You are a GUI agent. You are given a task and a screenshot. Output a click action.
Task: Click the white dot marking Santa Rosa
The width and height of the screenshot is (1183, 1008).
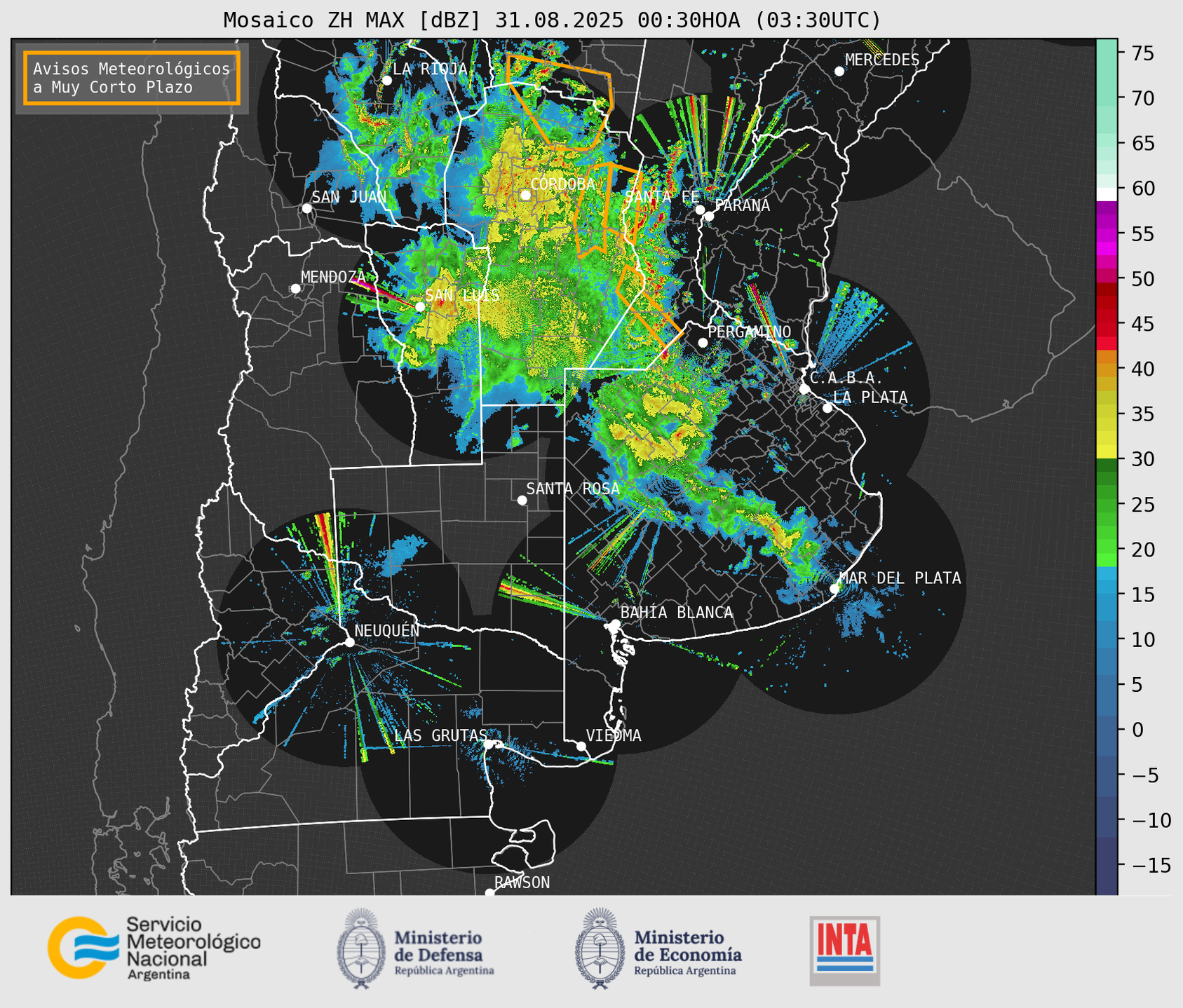point(522,500)
